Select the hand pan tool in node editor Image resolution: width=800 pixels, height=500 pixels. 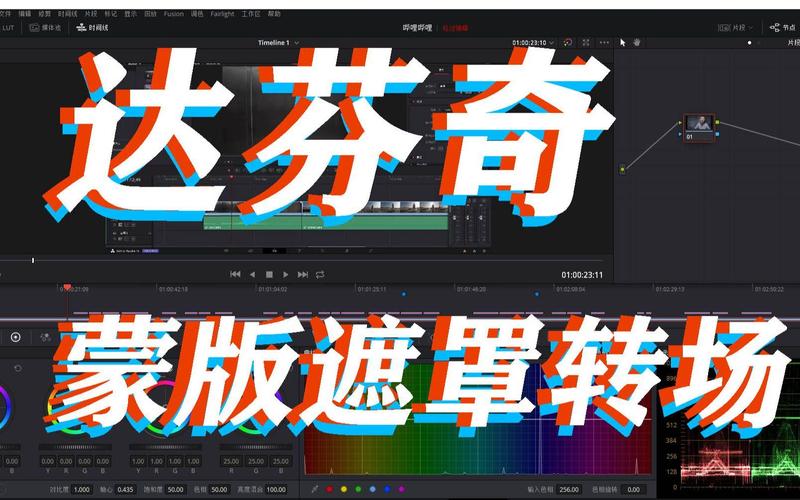point(637,43)
